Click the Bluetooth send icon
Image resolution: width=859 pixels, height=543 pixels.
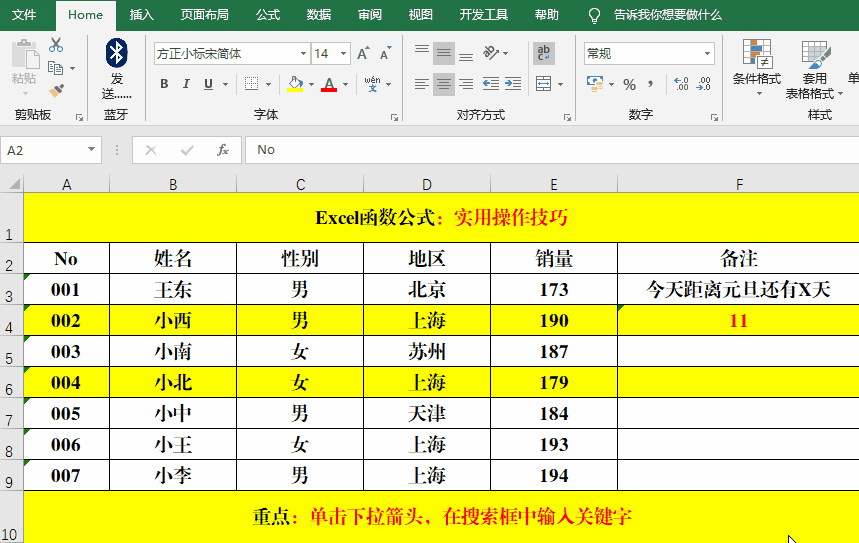click(x=116, y=53)
